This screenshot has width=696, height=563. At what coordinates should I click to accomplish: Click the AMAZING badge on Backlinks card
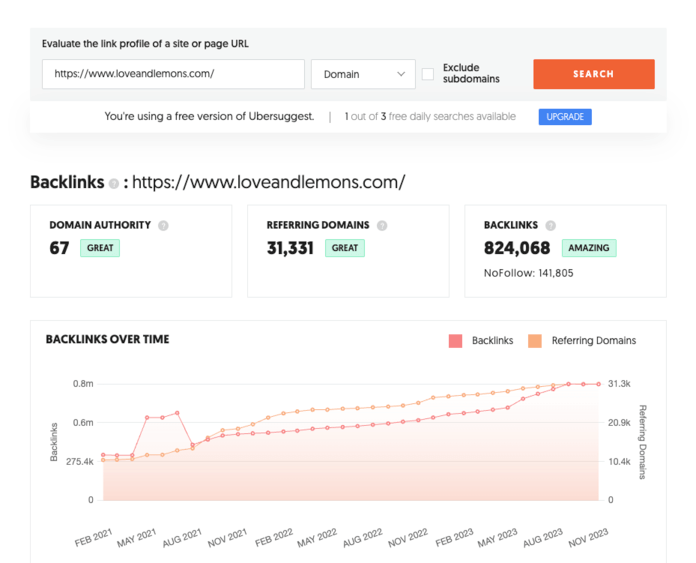point(588,248)
